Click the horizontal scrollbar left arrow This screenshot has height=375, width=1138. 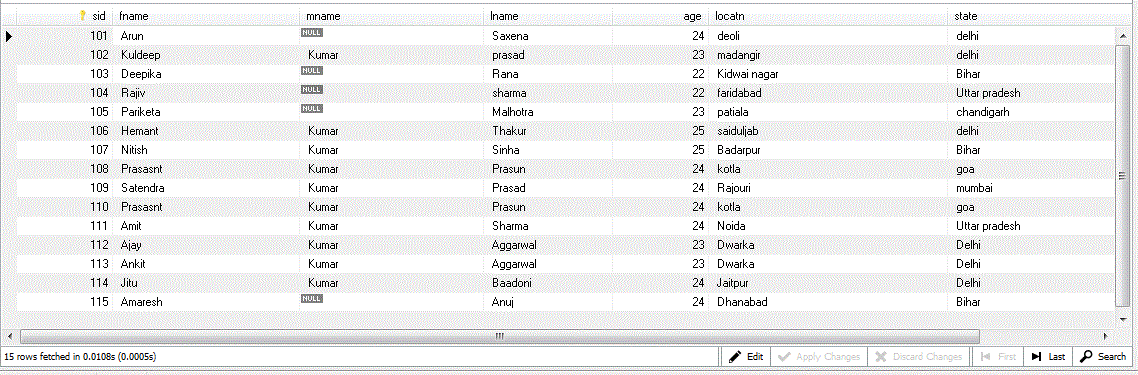click(10, 337)
